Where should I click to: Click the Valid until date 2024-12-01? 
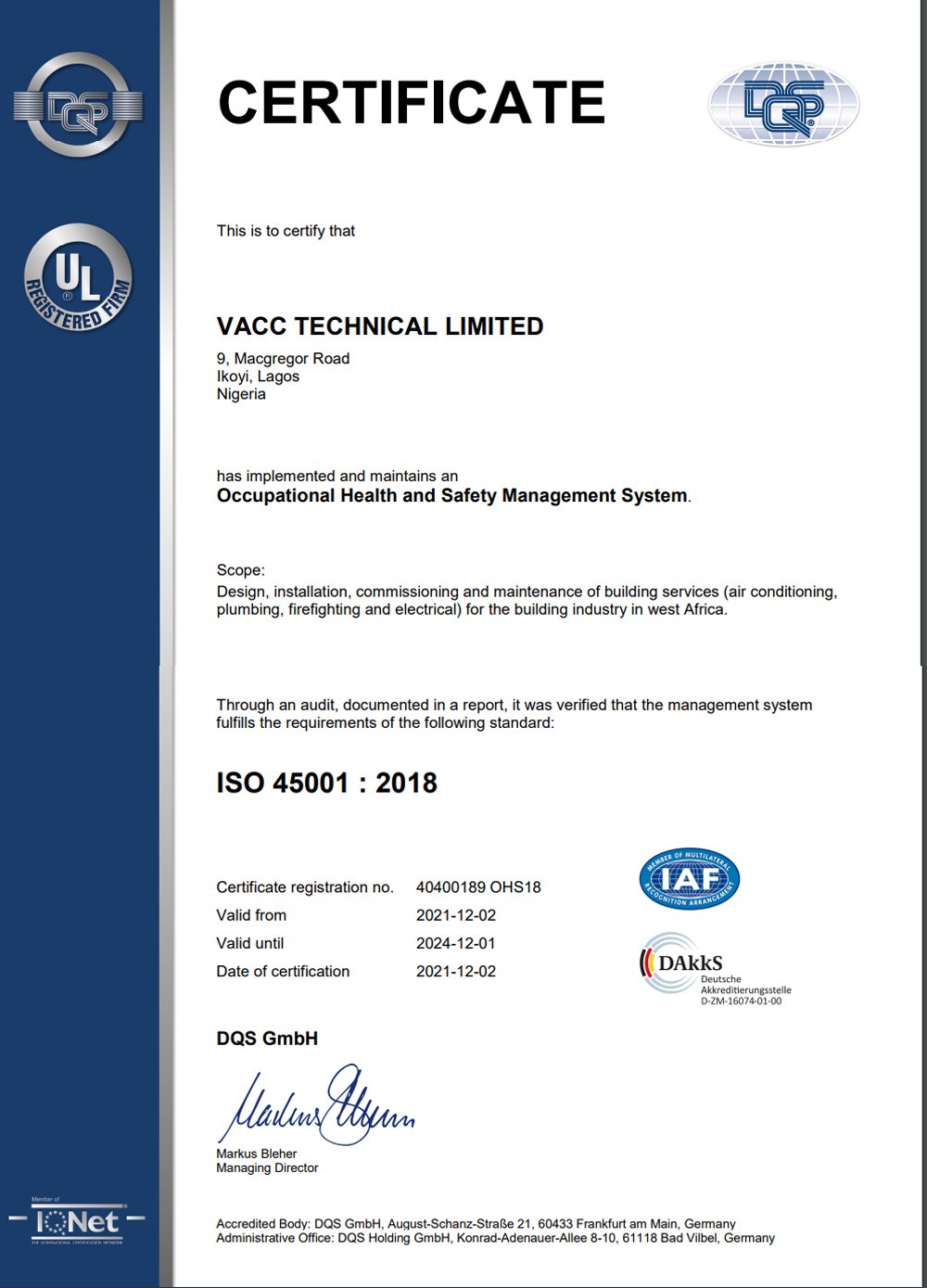(x=456, y=943)
